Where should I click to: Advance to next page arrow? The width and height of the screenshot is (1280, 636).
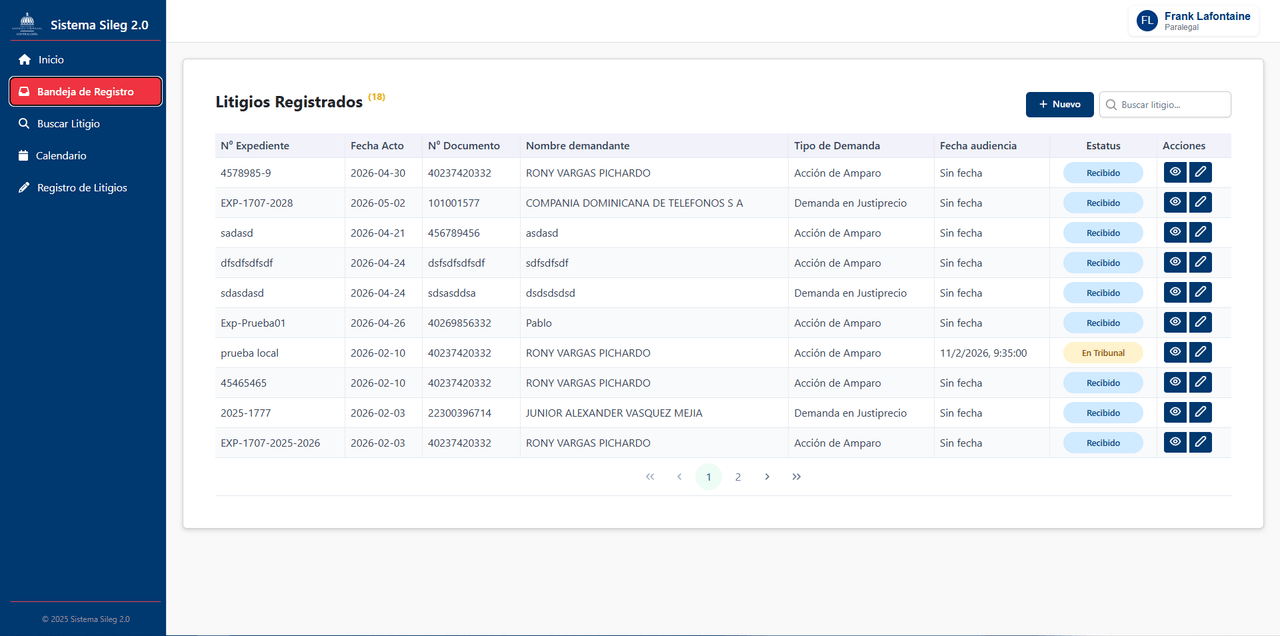click(x=767, y=477)
